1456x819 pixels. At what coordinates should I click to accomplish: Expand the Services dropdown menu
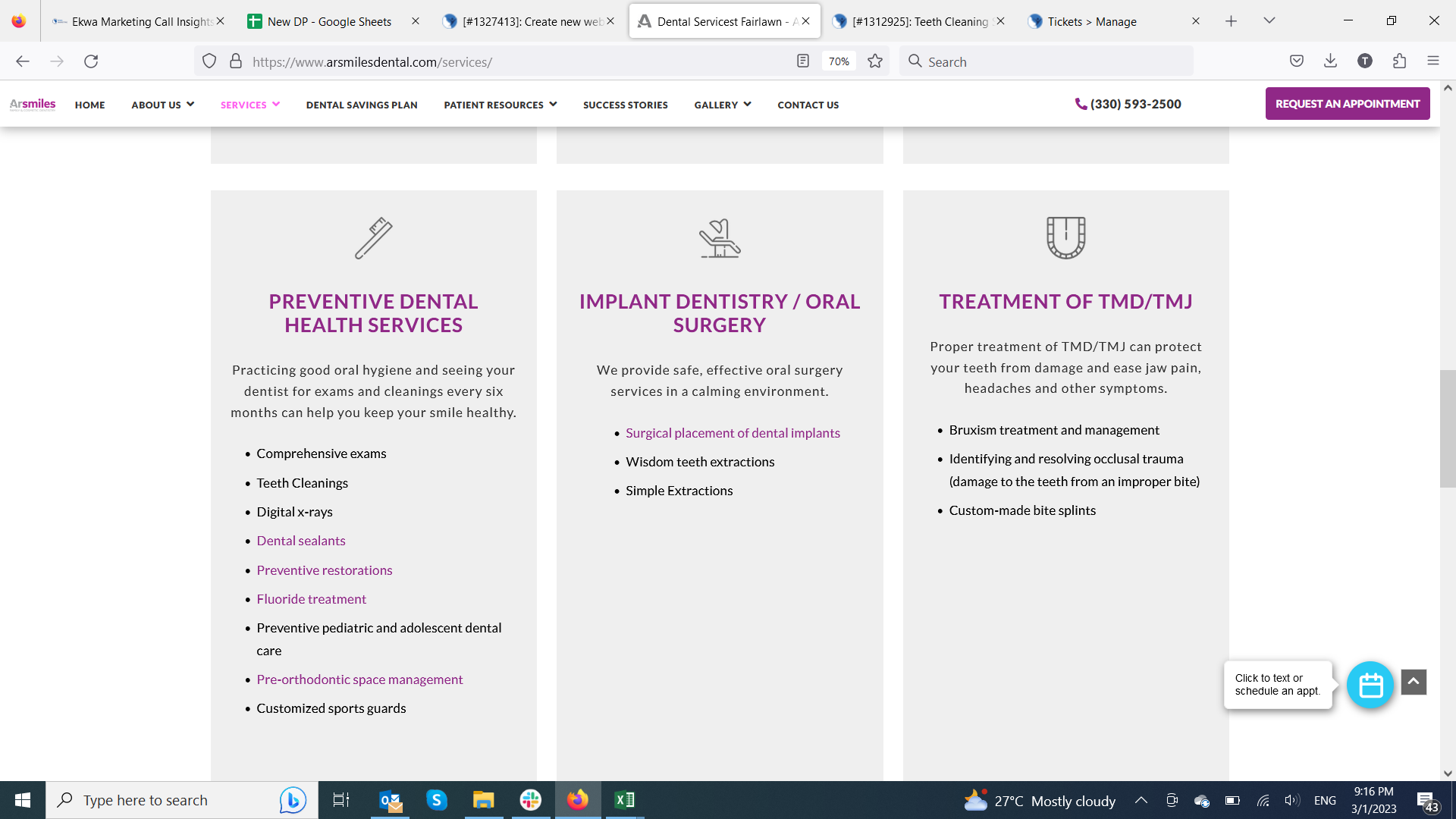[250, 105]
